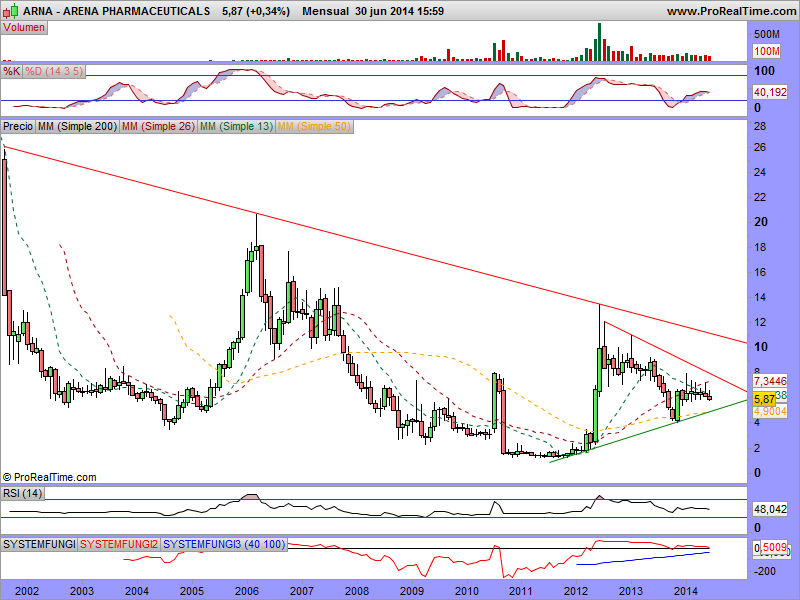Click the -200 scale label

coord(764,571)
